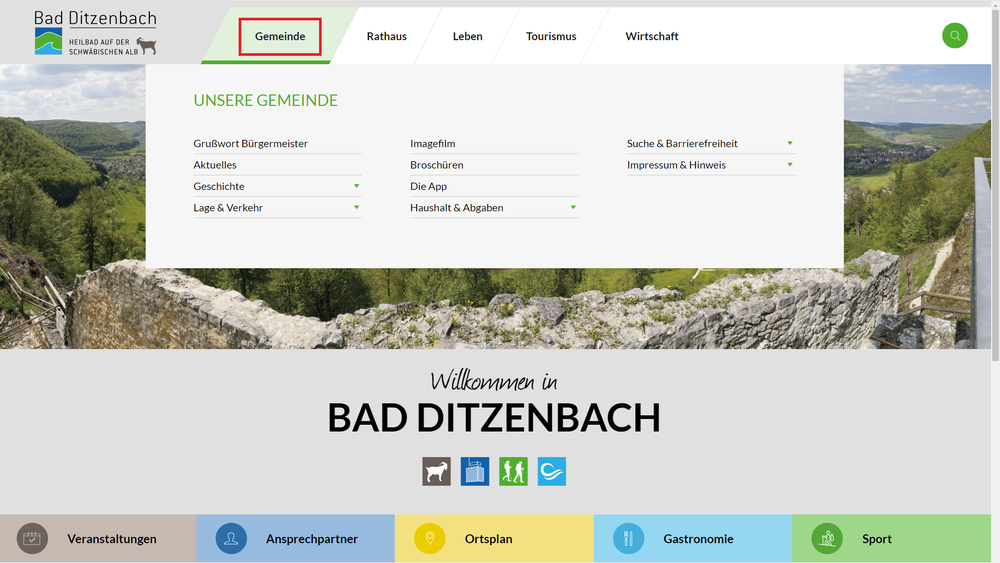Open the Leben menu

(467, 36)
